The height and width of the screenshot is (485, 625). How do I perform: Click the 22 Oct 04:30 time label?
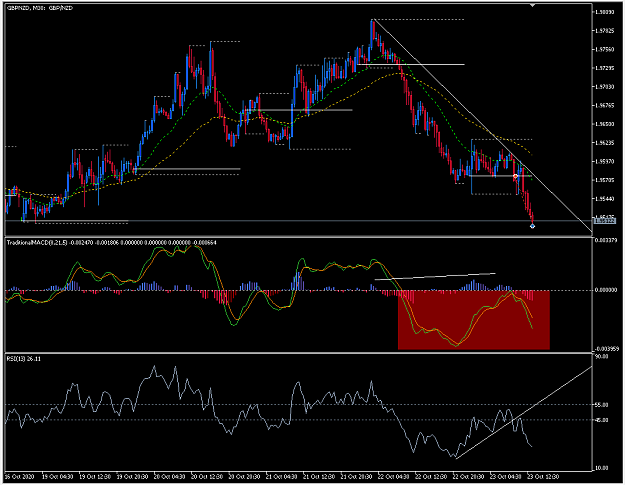(x=393, y=477)
